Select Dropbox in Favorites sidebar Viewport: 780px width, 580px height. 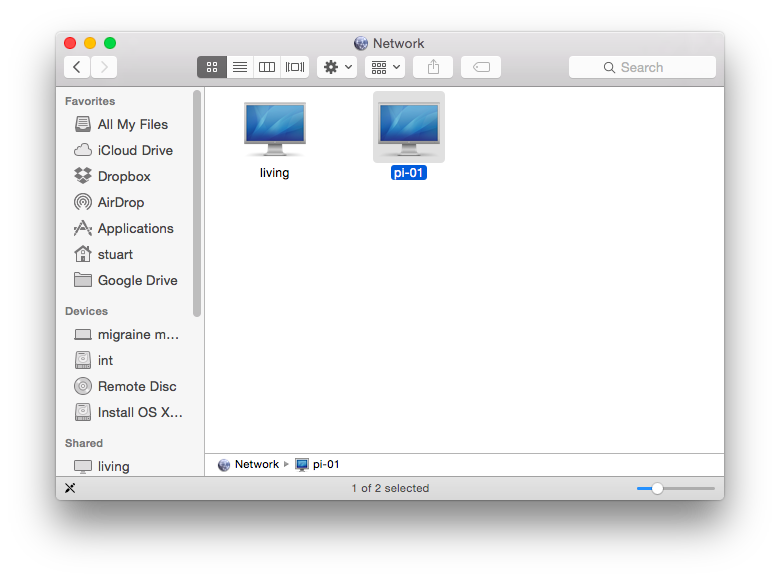123,176
